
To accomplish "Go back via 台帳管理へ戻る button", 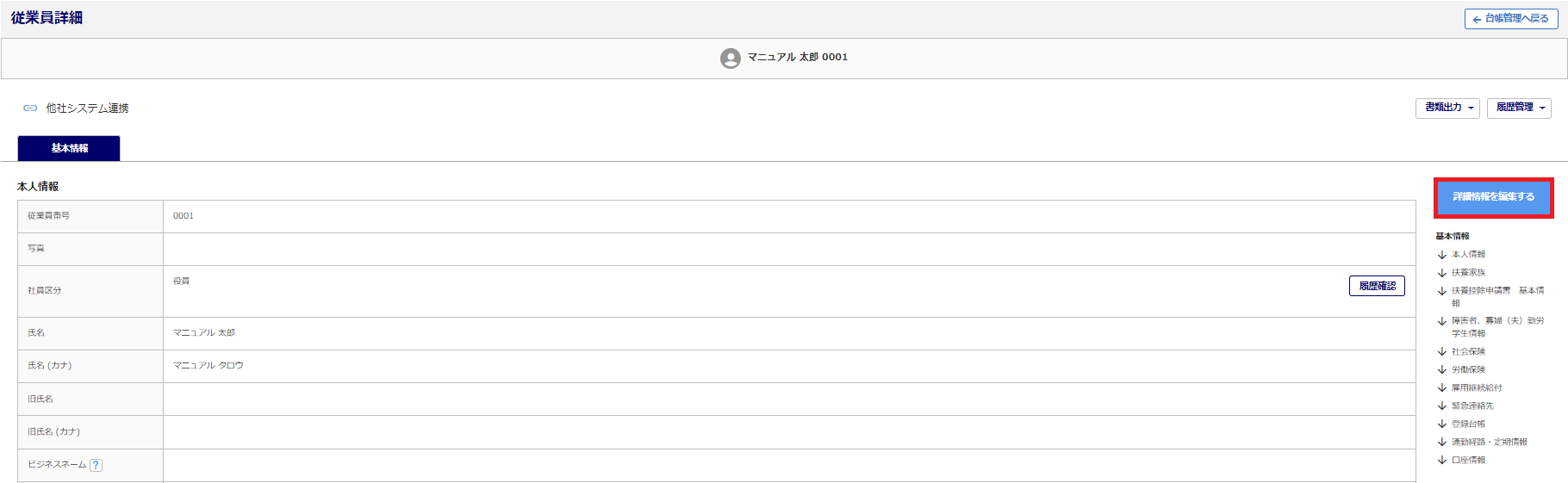I will pyautogui.click(x=1510, y=19).
